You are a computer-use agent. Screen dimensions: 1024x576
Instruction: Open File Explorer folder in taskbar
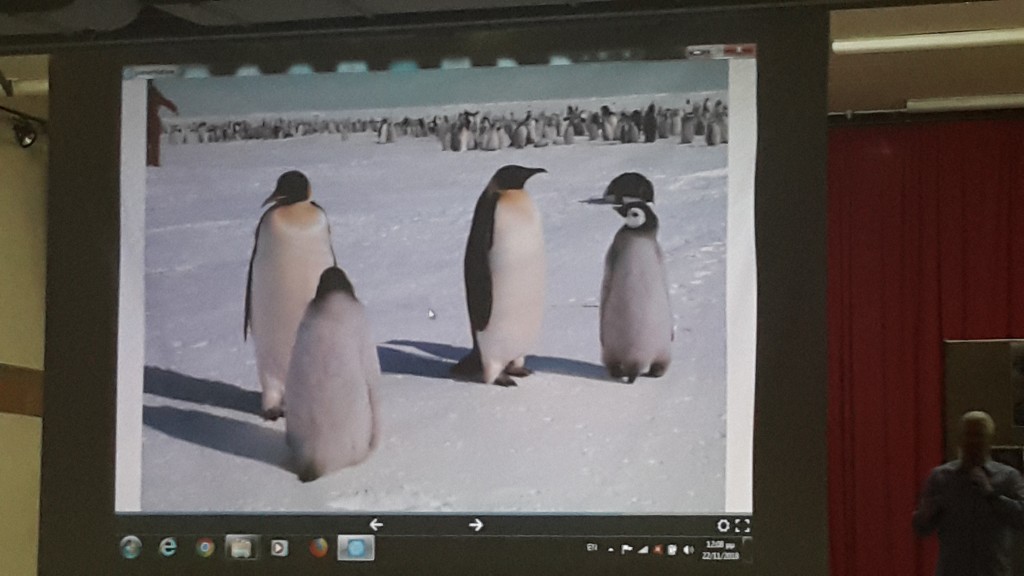[241, 547]
